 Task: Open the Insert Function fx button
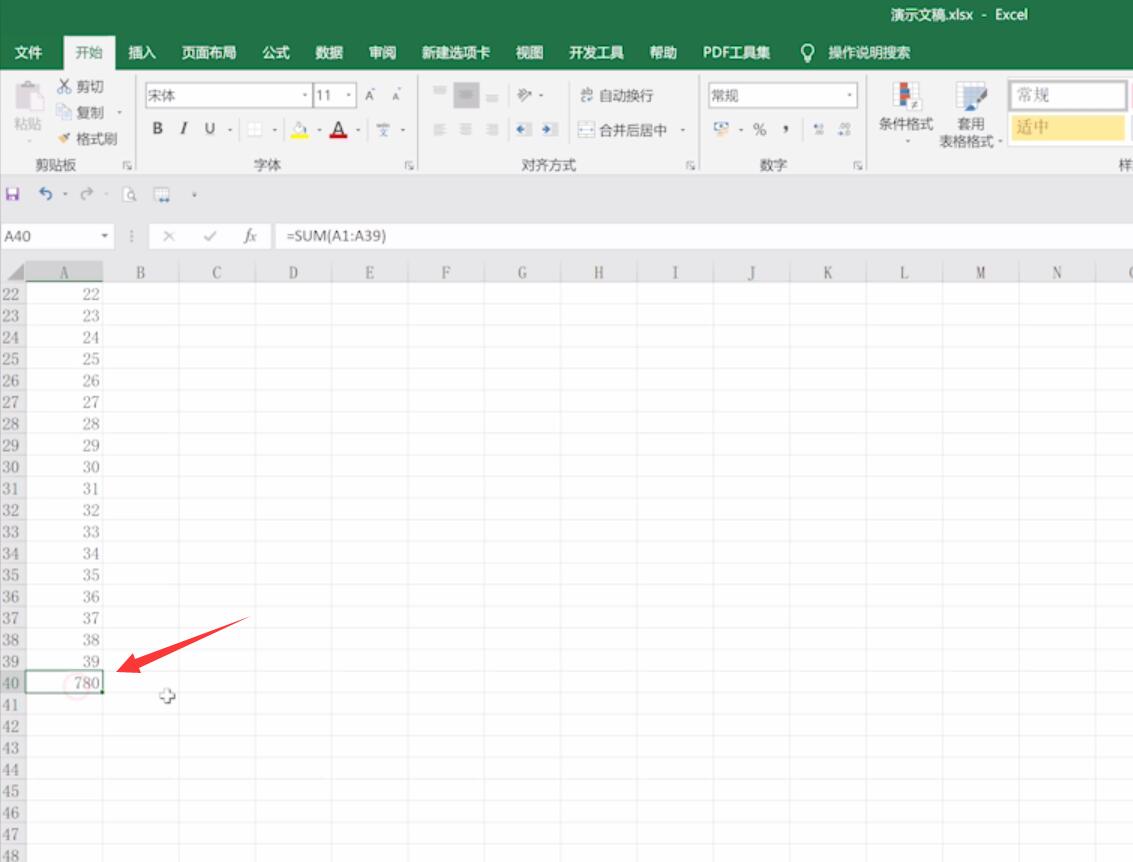(250, 236)
